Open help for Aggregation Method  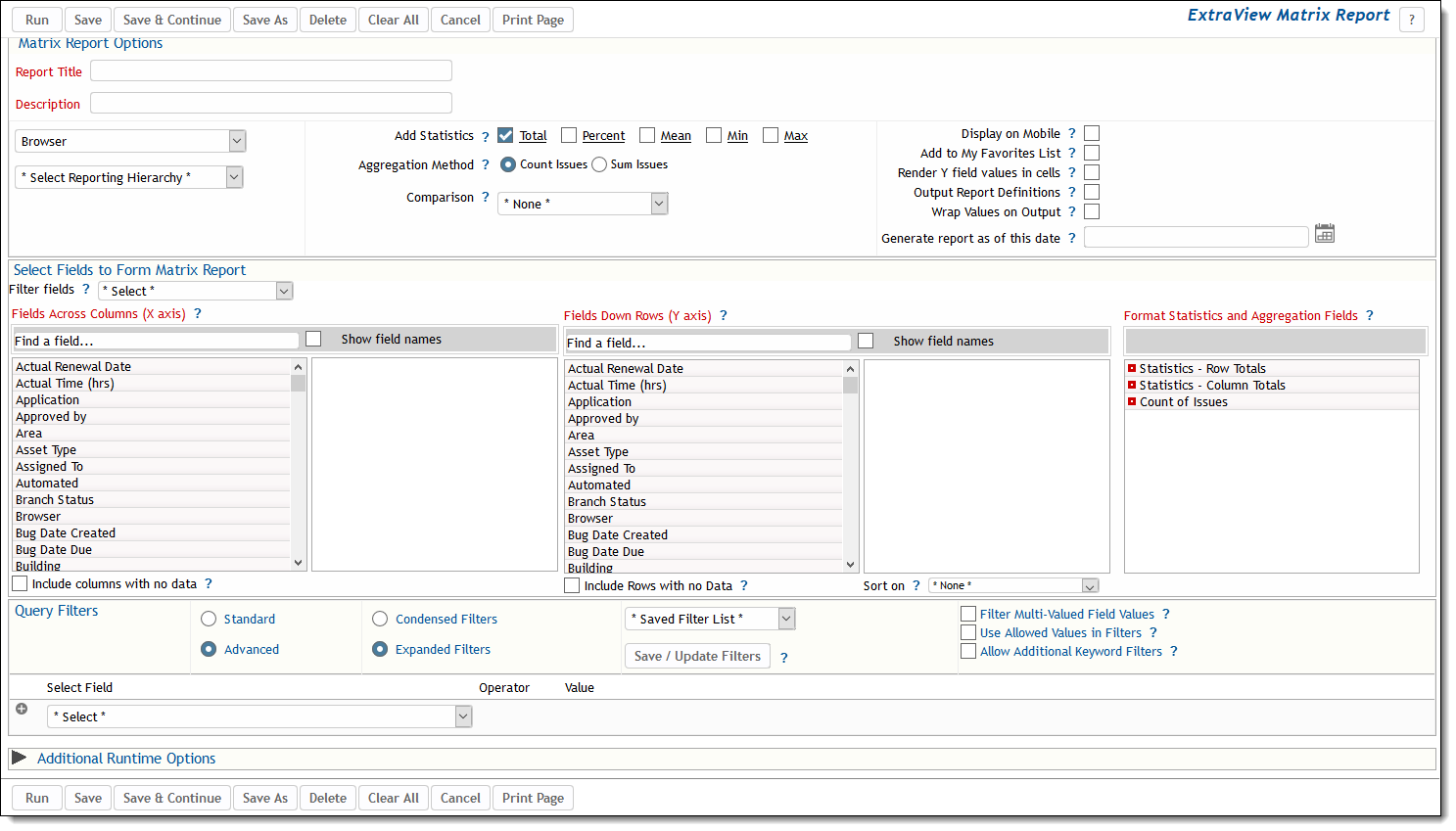click(485, 164)
